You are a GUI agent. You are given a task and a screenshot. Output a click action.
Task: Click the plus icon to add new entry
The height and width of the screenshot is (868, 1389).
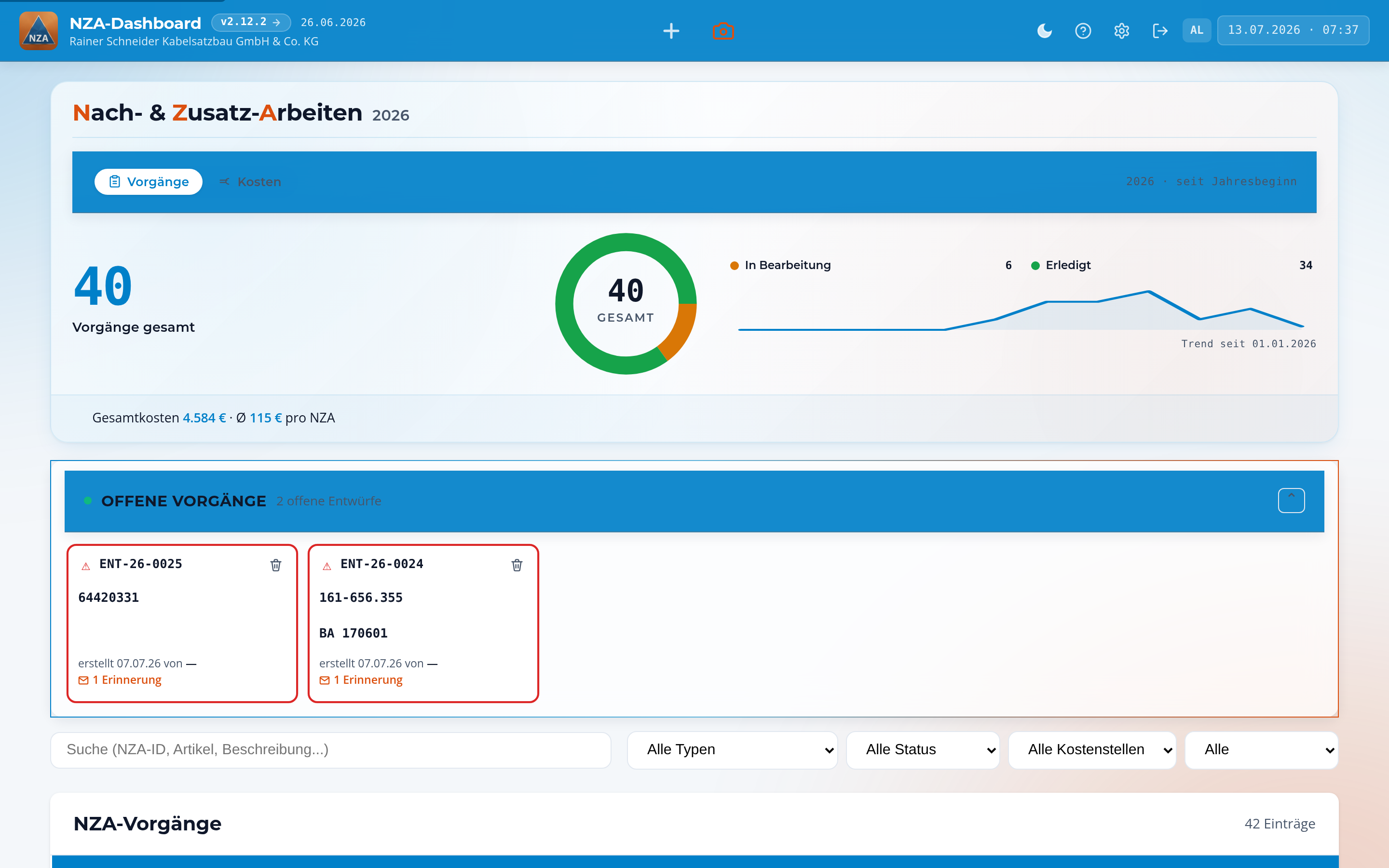(x=671, y=31)
